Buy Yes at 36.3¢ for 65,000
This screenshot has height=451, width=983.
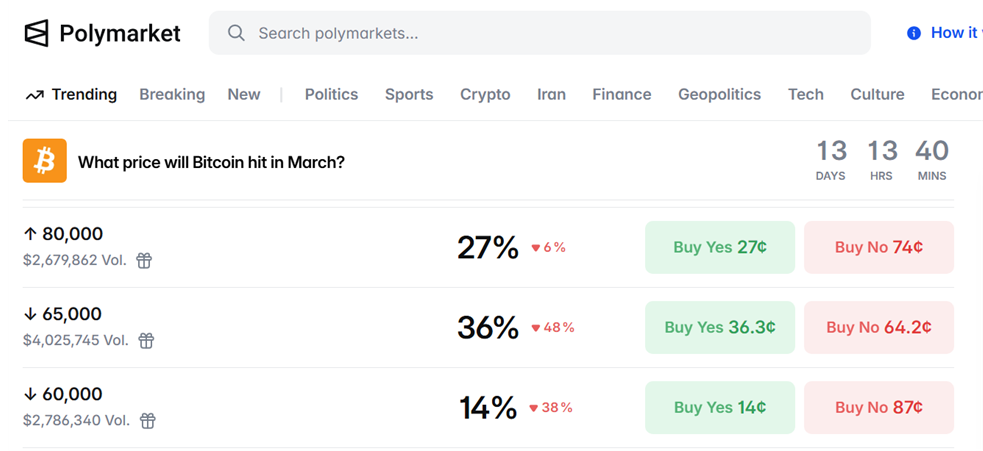(720, 327)
